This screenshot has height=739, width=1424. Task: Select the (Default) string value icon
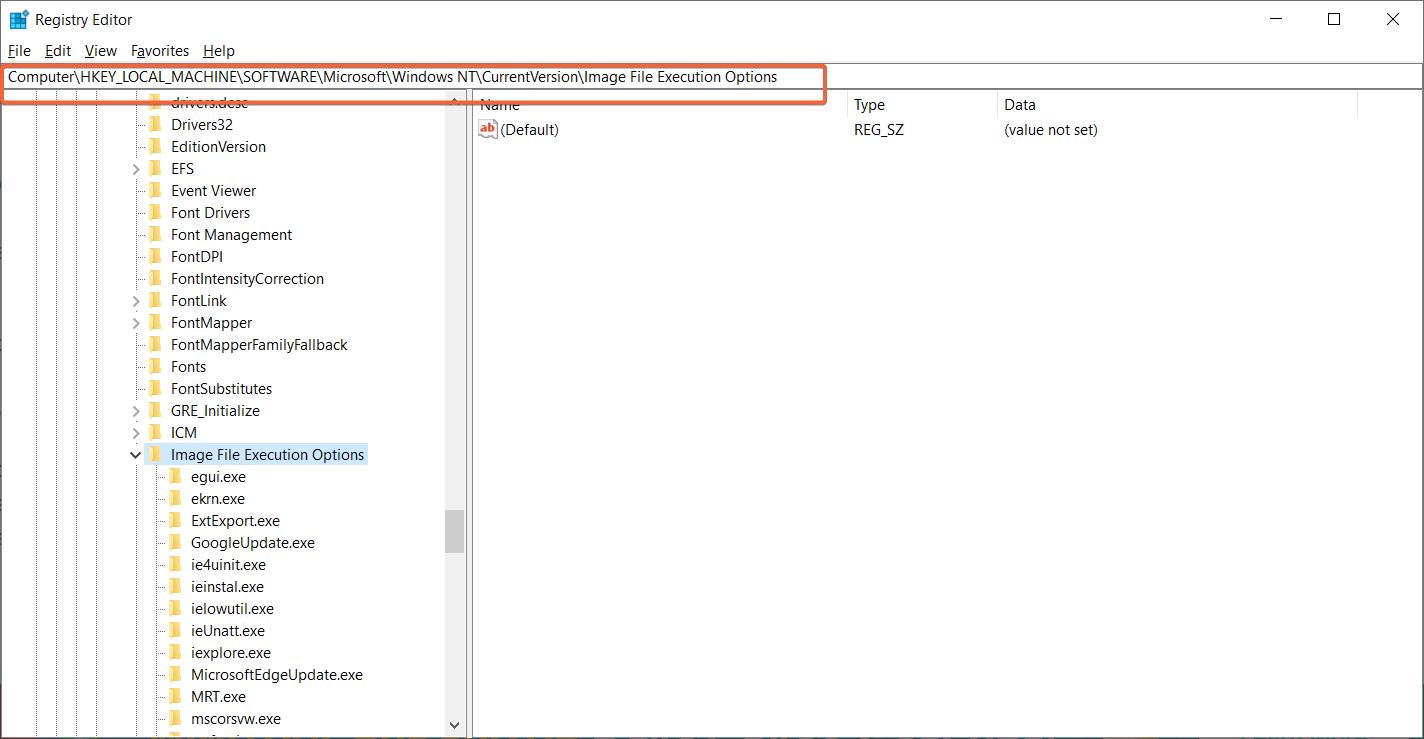click(488, 129)
